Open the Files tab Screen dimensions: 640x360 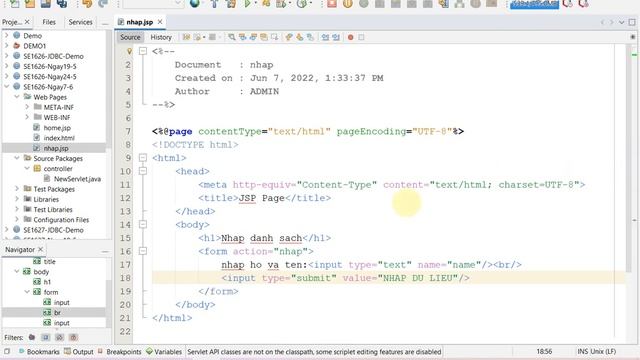tap(49, 22)
